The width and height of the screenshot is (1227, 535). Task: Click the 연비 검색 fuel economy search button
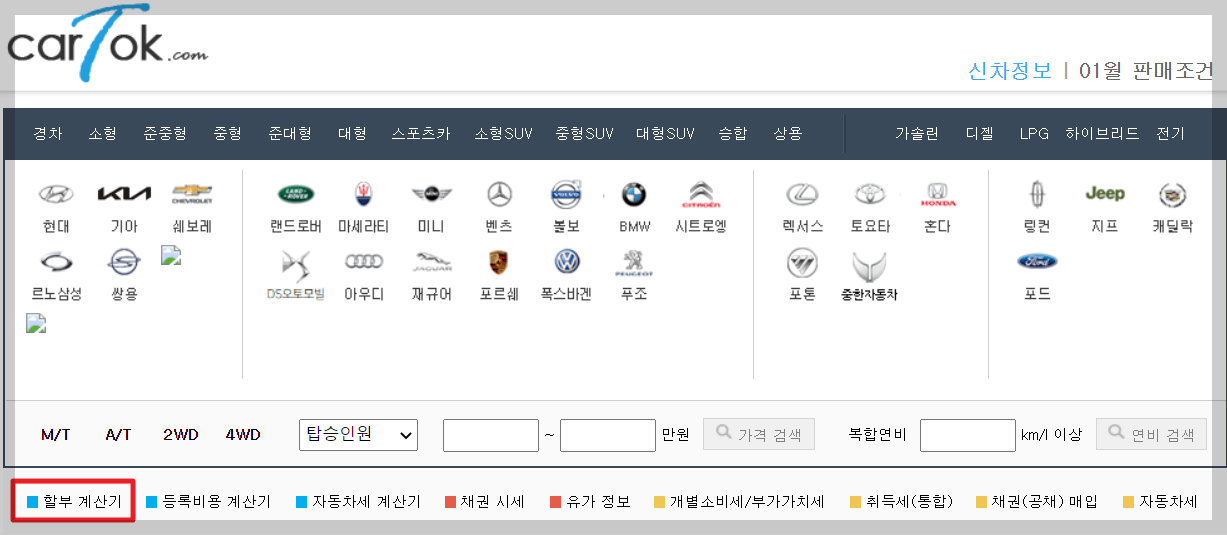click(x=1151, y=434)
